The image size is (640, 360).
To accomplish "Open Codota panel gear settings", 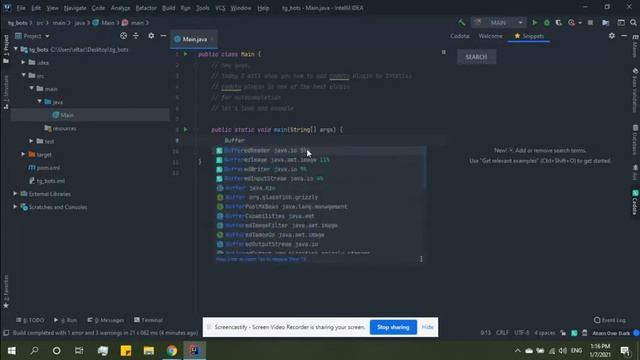I will (611, 36).
